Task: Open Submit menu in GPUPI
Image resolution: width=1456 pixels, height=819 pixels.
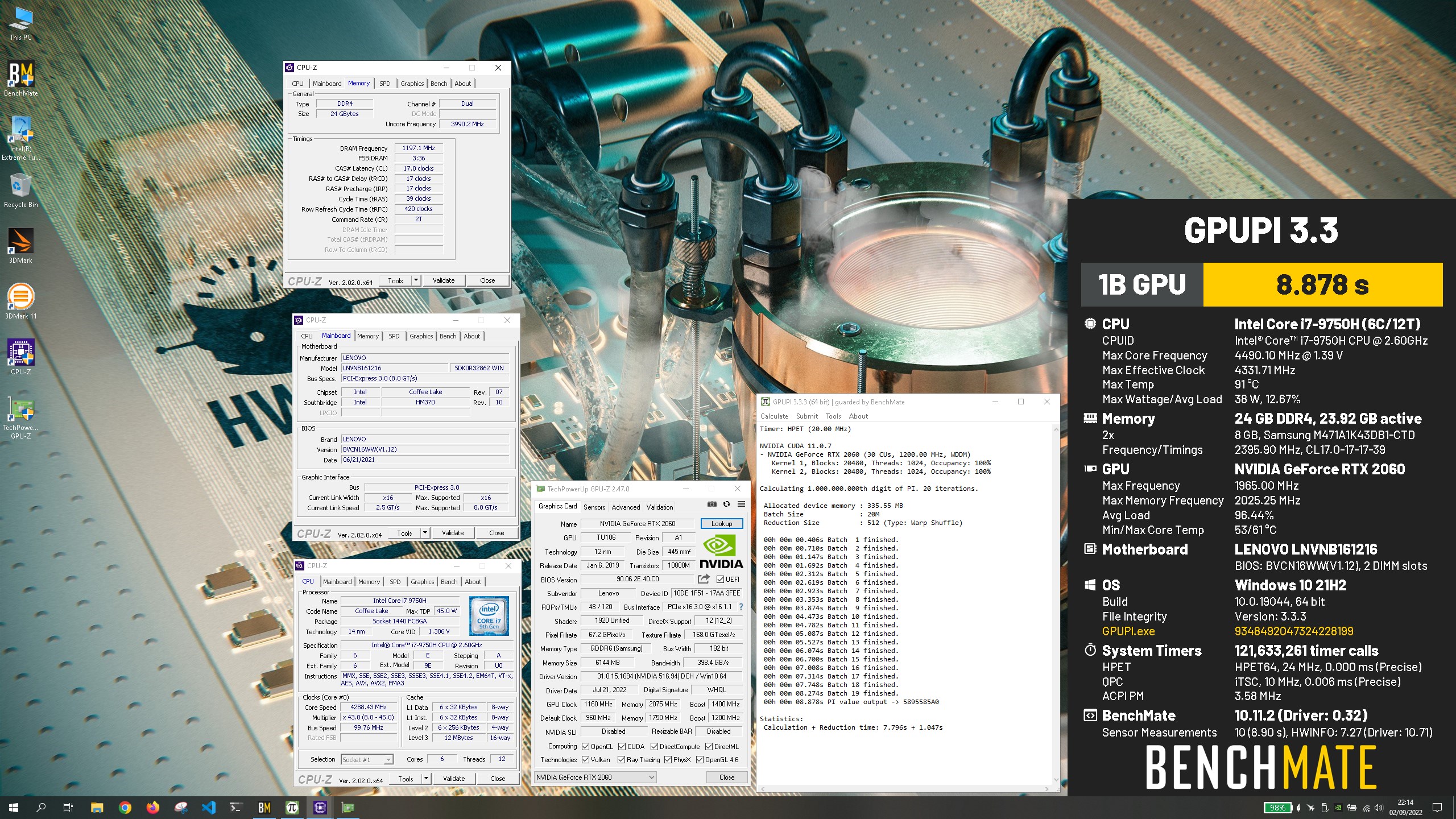Action: pos(807,416)
